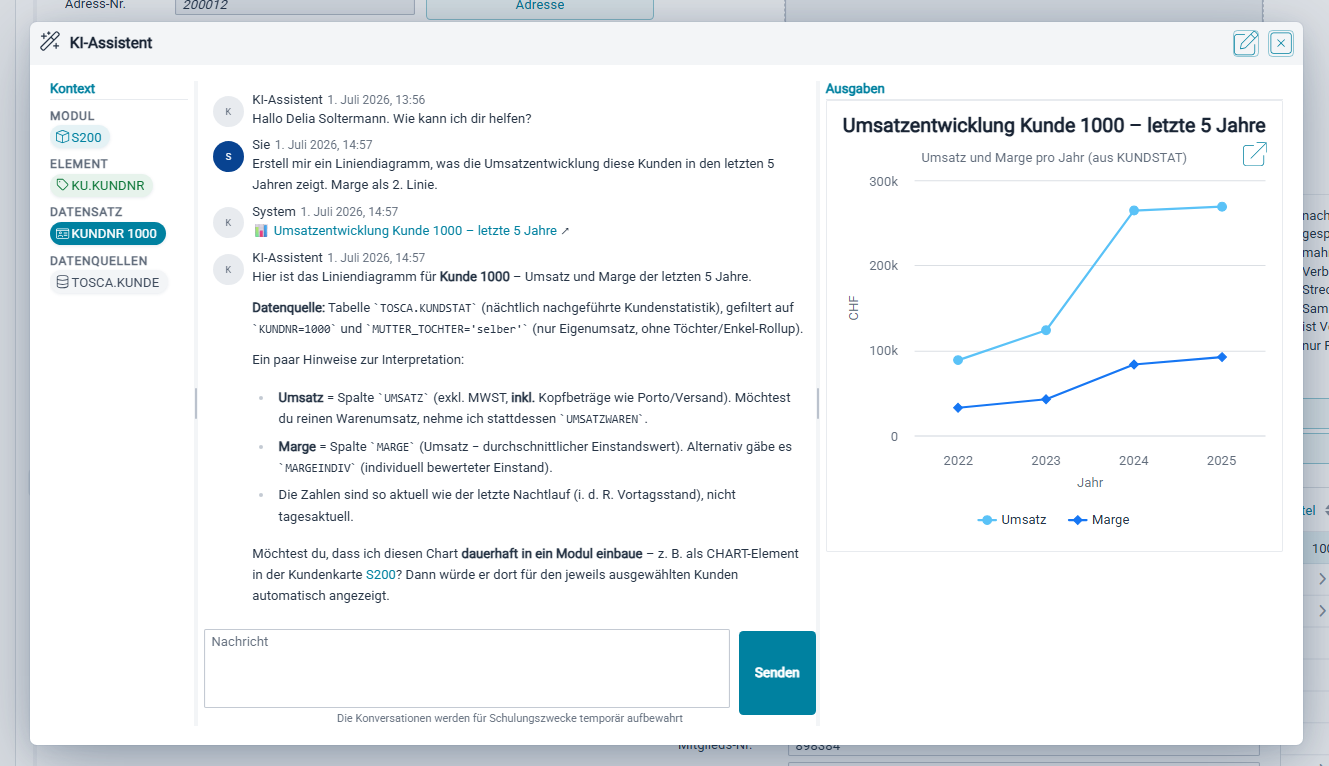This screenshot has height=766, width=1329.
Task: Toggle Umsatz series in chart legend
Action: coord(1012,520)
